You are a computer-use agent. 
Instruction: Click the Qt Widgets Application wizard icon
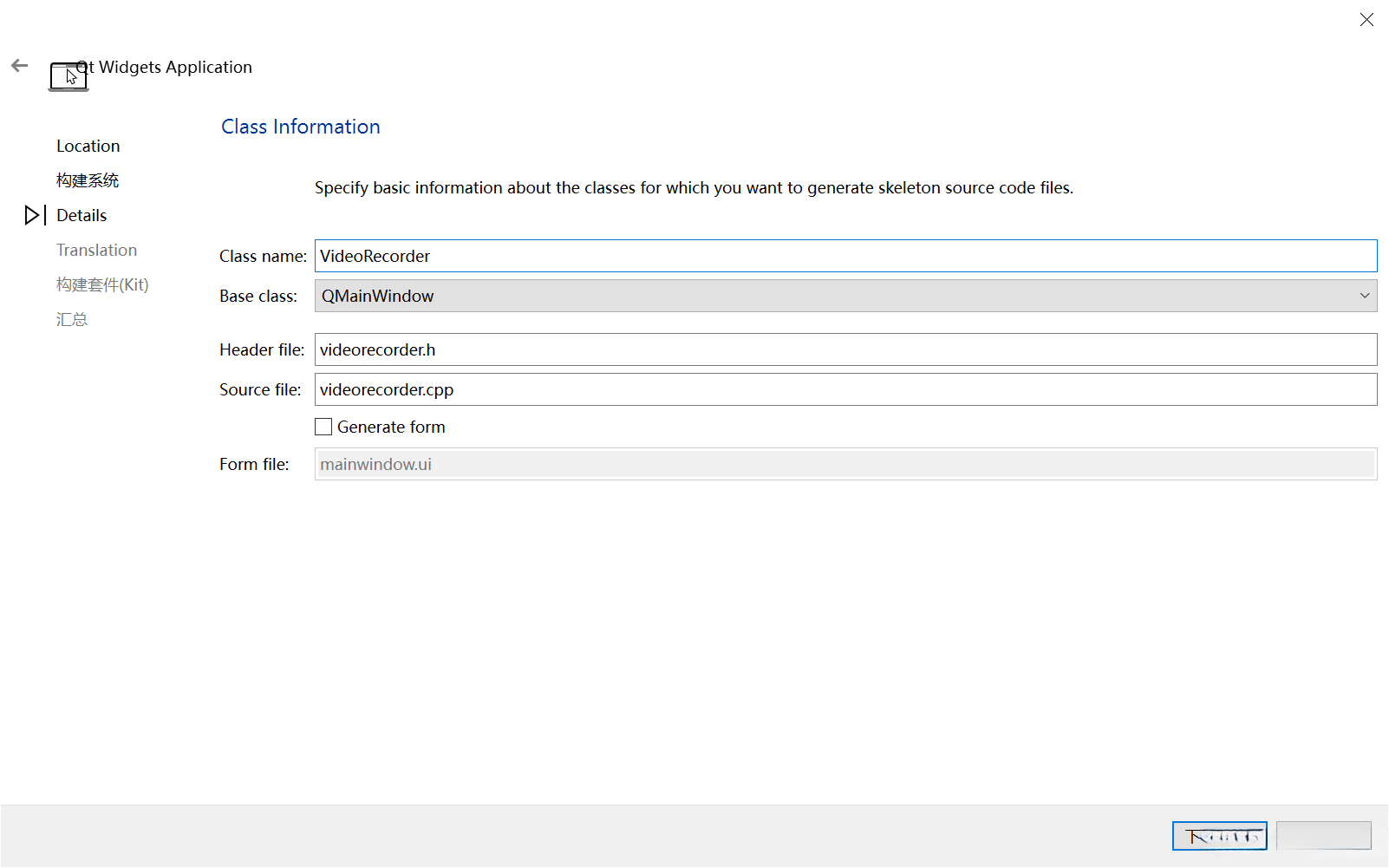(68, 76)
